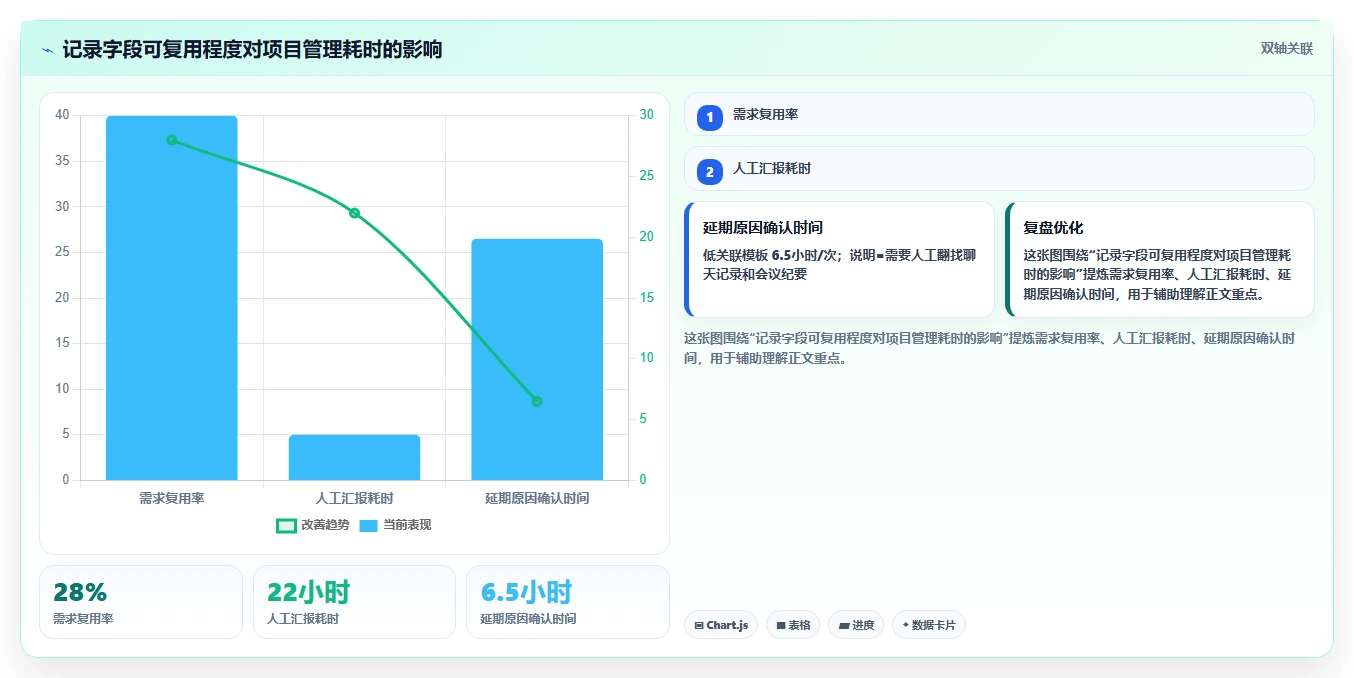This screenshot has width=1354, height=678.
Task: Click the chart title 记录字段可复用程度对项目管理耗时的影响
Action: point(252,49)
